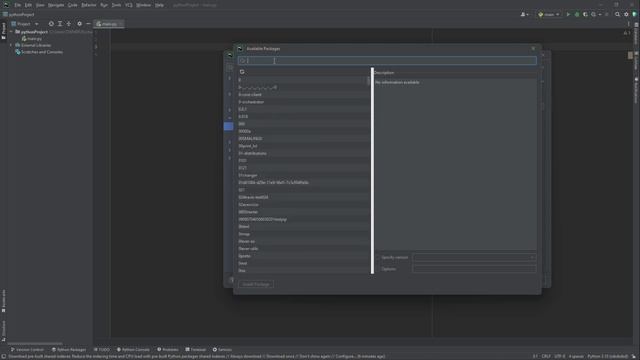Collapse the pythonProject root folder
The image size is (640, 360).
click(x=11, y=31)
